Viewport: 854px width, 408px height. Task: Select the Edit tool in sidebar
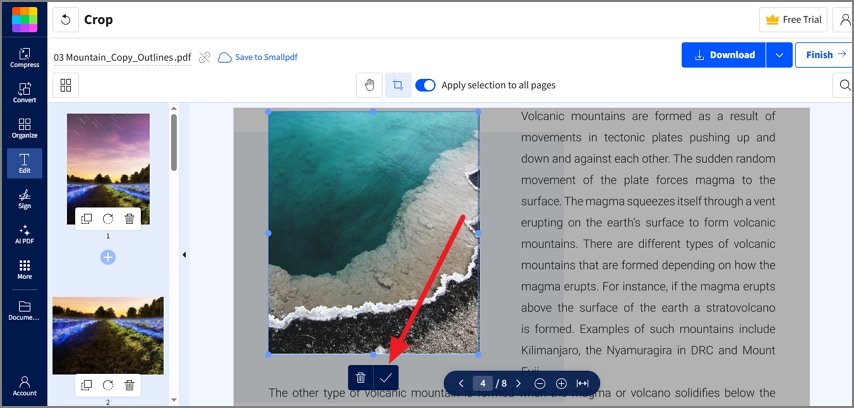(25, 163)
